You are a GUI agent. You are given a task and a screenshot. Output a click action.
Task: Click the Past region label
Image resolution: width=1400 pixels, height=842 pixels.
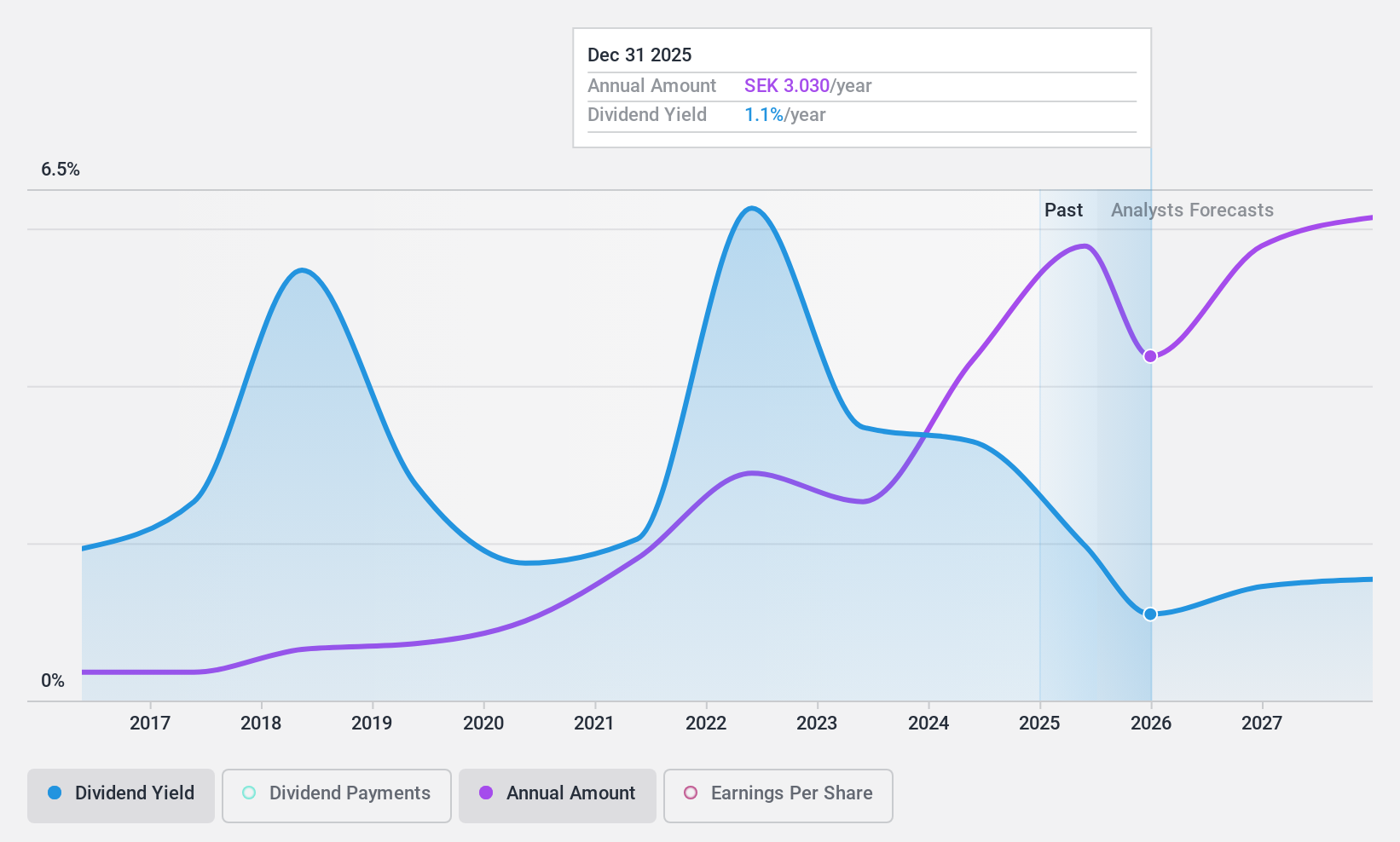click(x=1063, y=210)
